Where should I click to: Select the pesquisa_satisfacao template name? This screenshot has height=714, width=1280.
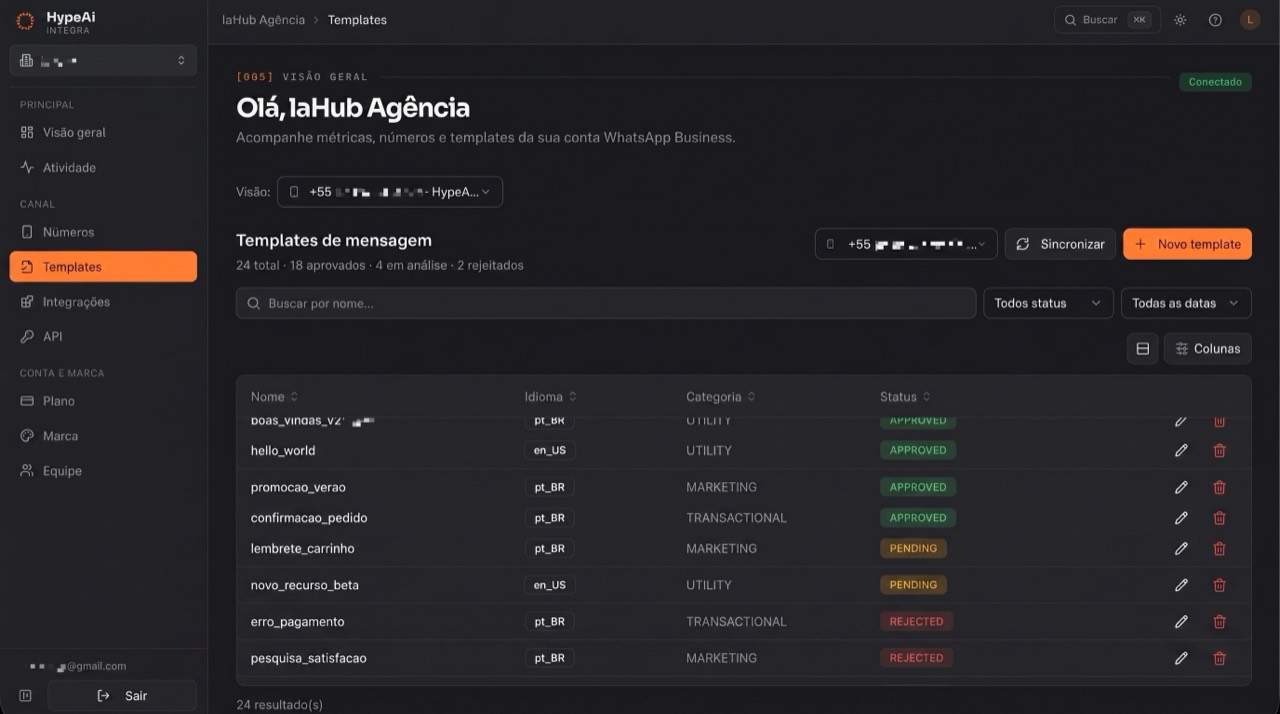point(308,658)
